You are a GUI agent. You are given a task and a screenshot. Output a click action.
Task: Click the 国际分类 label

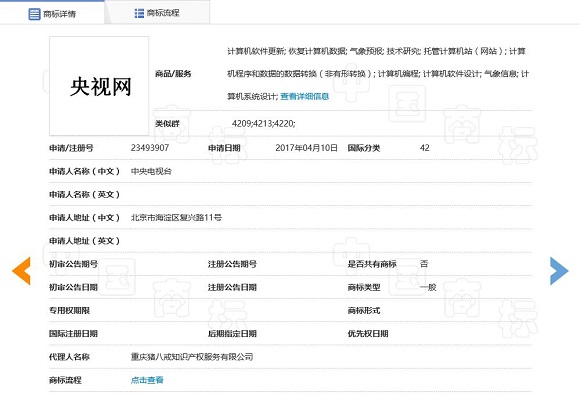pyautogui.click(x=364, y=148)
